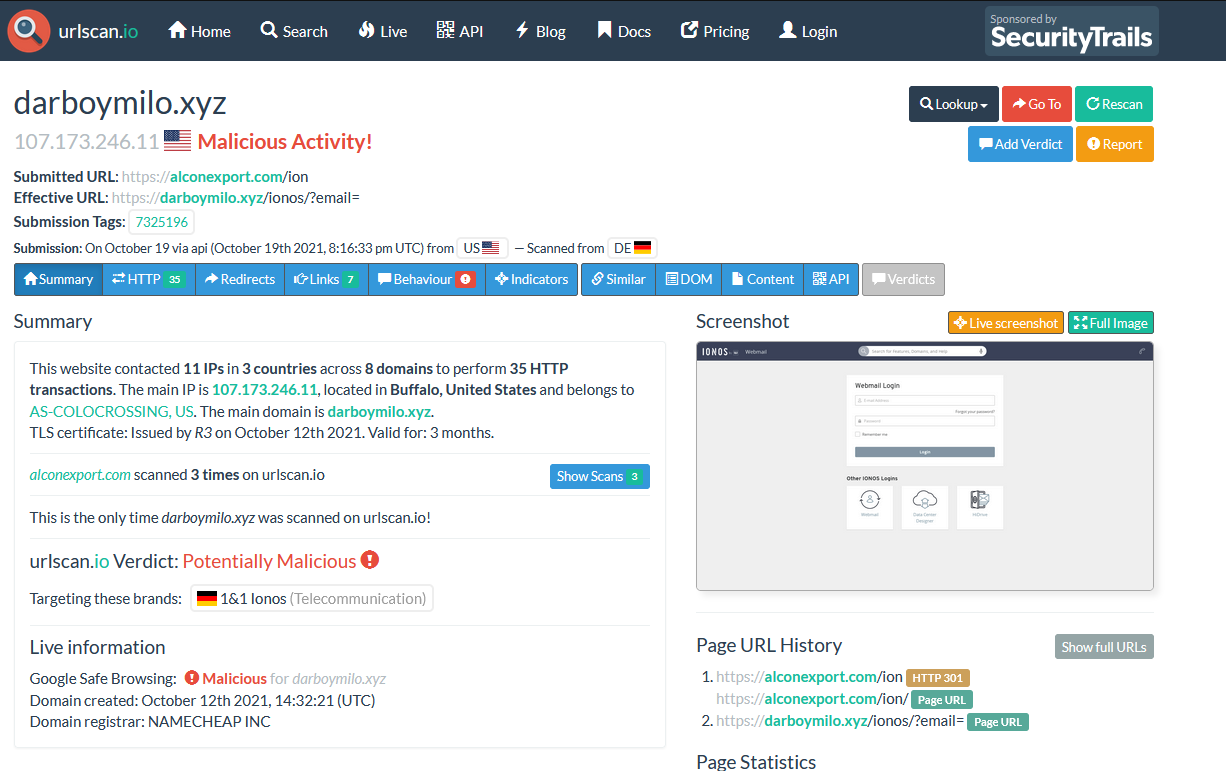Click the Live screenshot button
The height and width of the screenshot is (771, 1226).
(1005, 323)
